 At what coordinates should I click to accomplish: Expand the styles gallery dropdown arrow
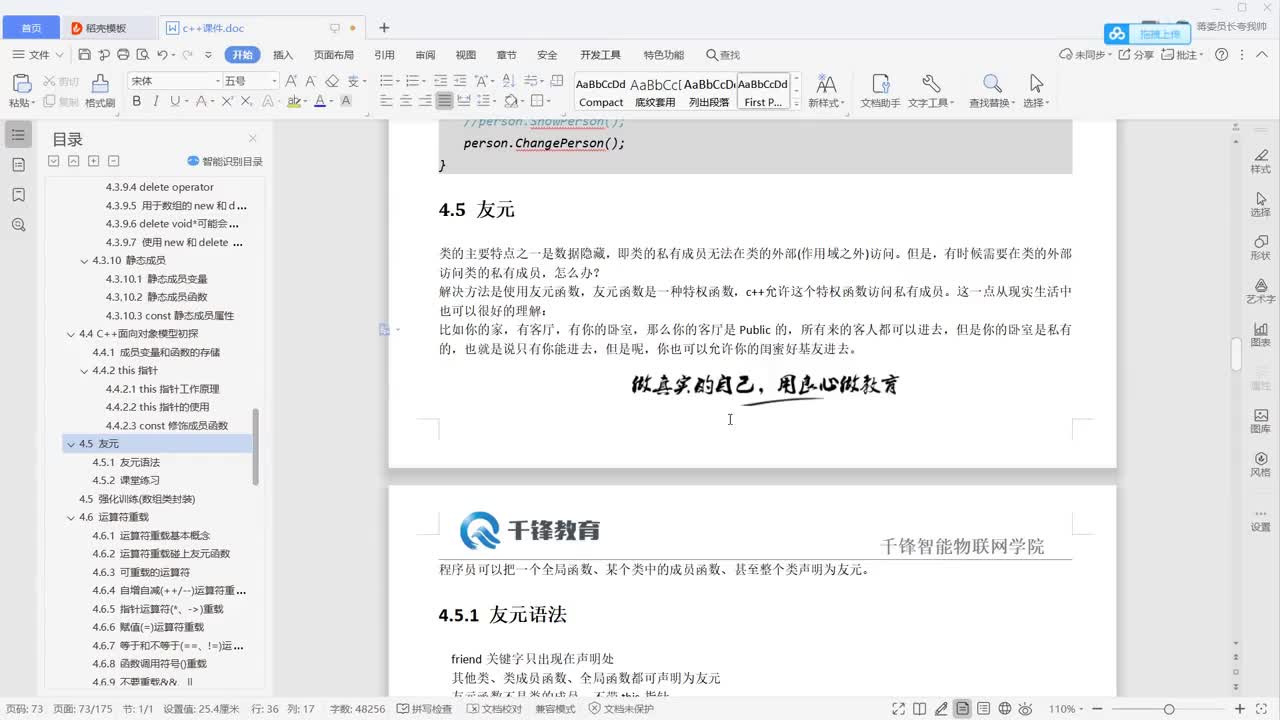796,103
